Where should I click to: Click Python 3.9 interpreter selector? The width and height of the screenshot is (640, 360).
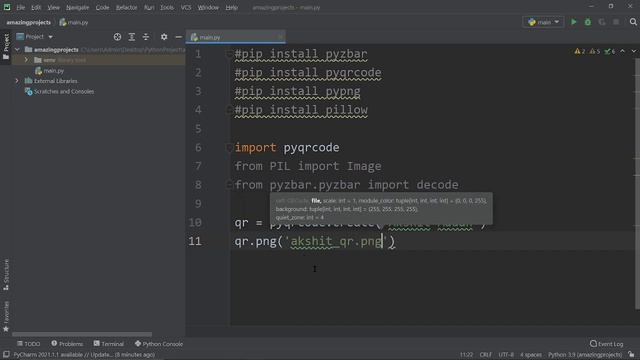tap(585, 355)
